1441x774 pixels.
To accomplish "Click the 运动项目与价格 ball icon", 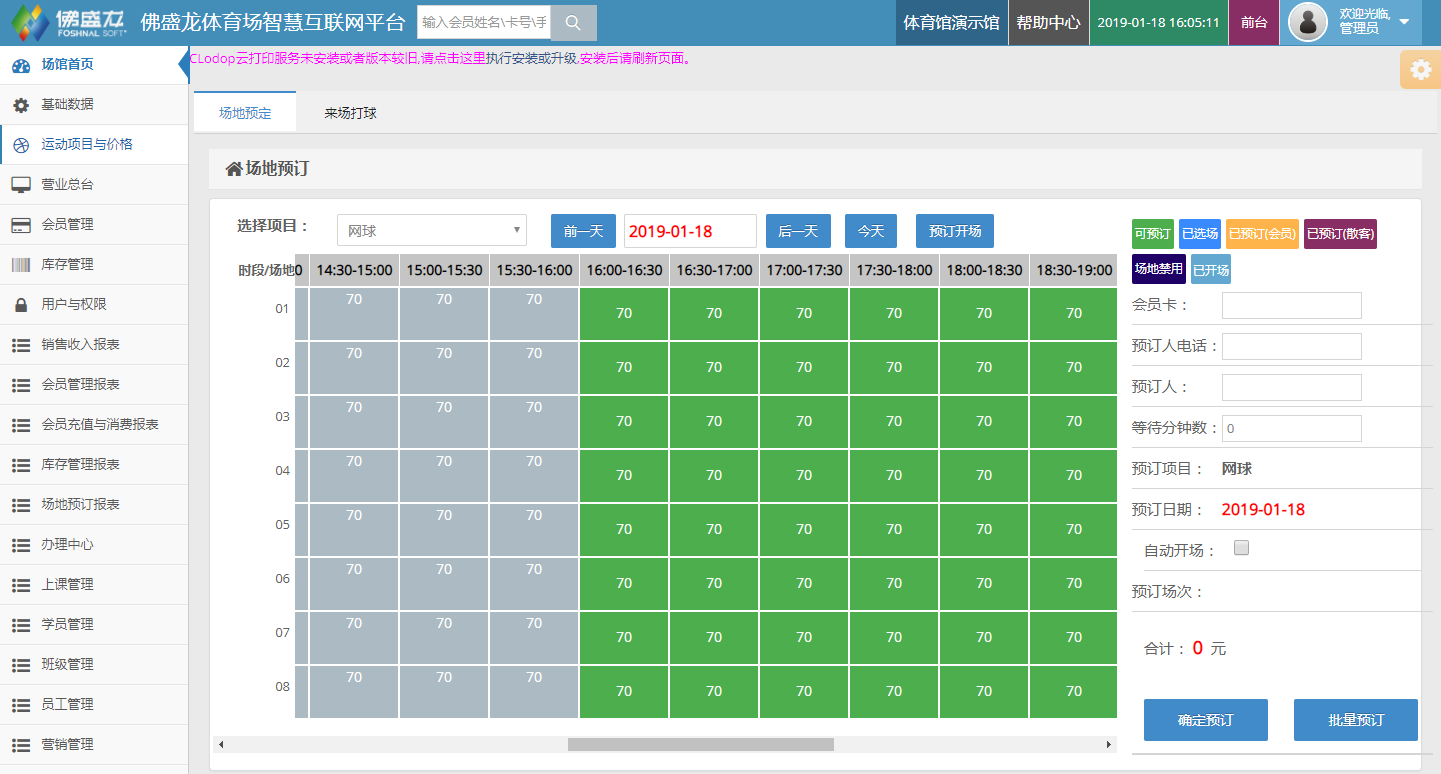I will pyautogui.click(x=21, y=145).
